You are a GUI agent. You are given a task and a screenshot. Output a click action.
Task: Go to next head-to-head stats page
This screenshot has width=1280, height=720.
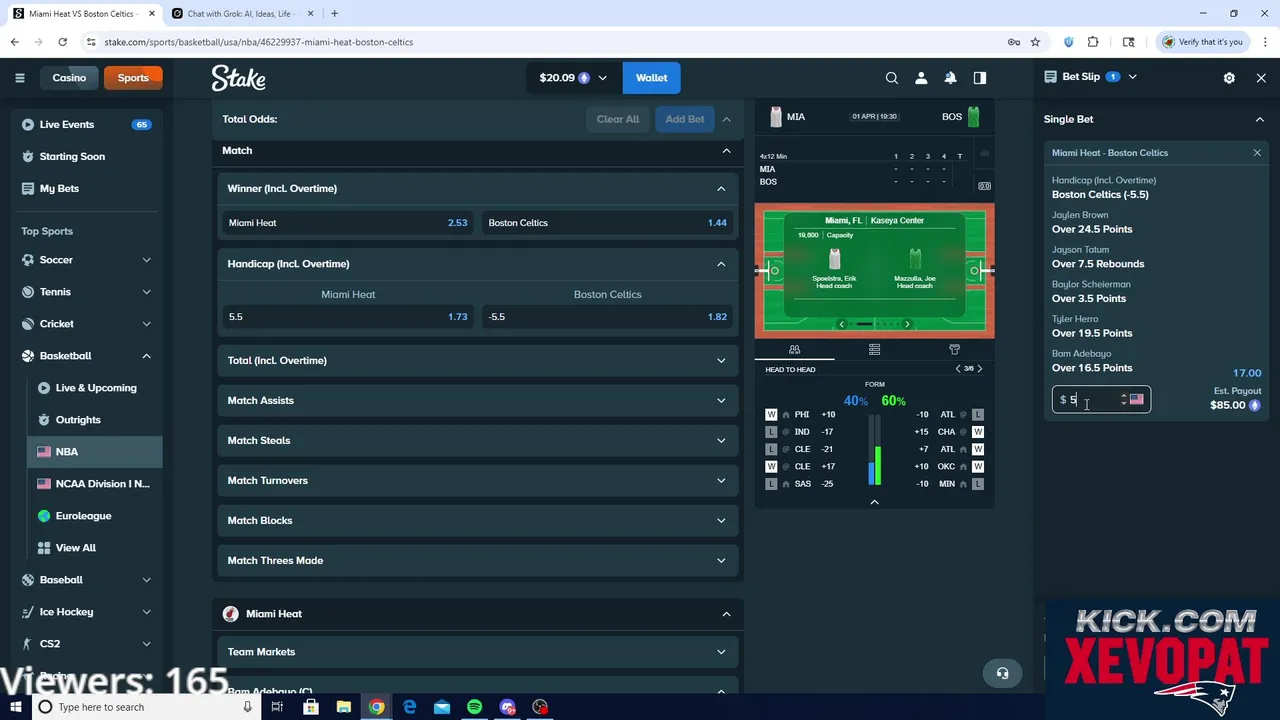click(980, 369)
